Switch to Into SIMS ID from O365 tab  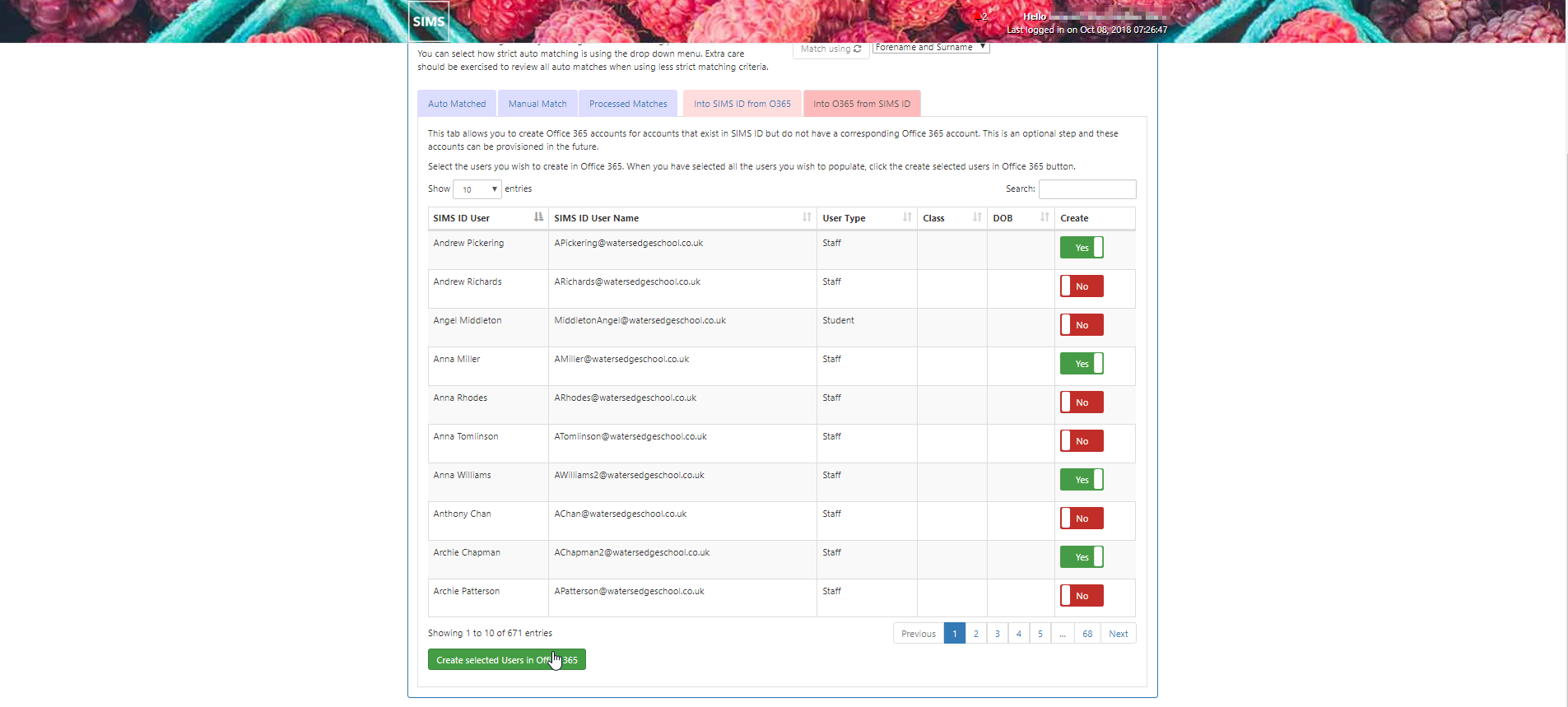tap(742, 104)
